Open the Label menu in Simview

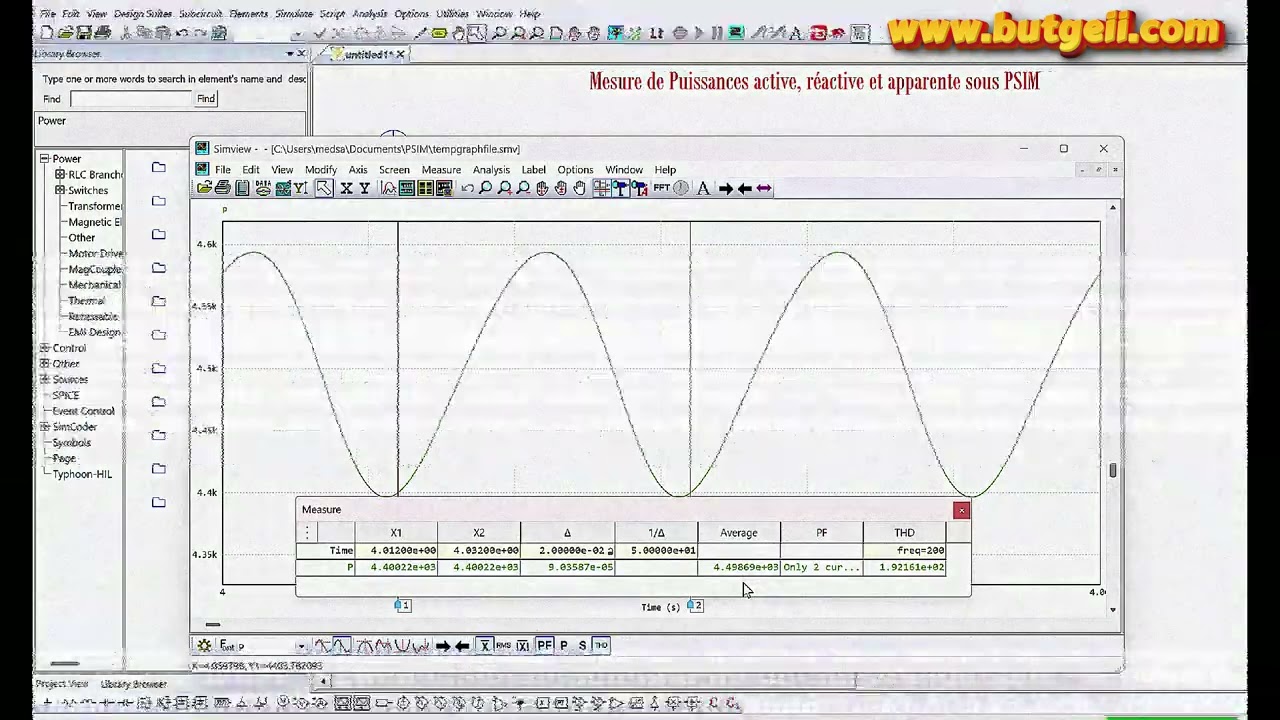pyautogui.click(x=533, y=170)
